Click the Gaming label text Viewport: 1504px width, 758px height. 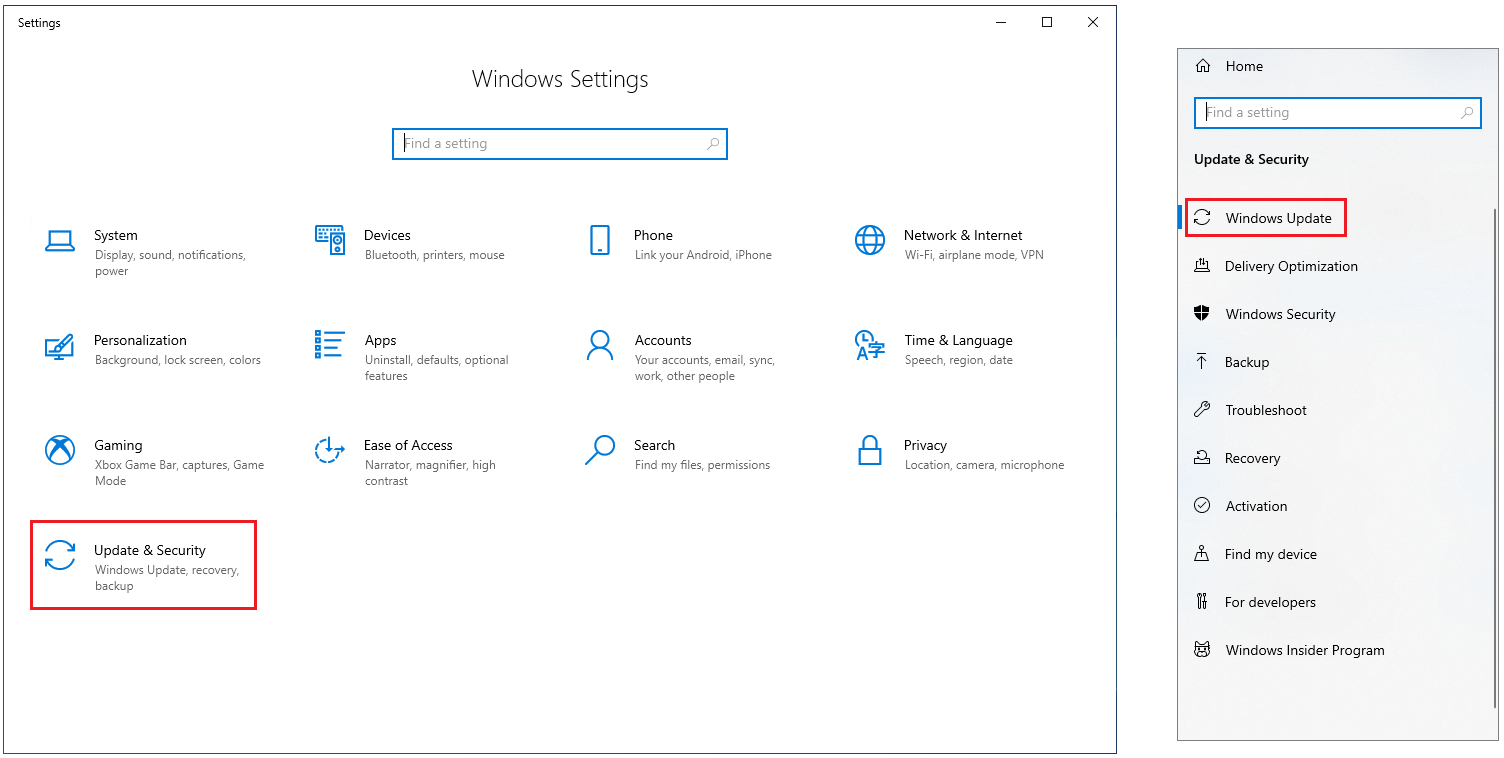(118, 445)
